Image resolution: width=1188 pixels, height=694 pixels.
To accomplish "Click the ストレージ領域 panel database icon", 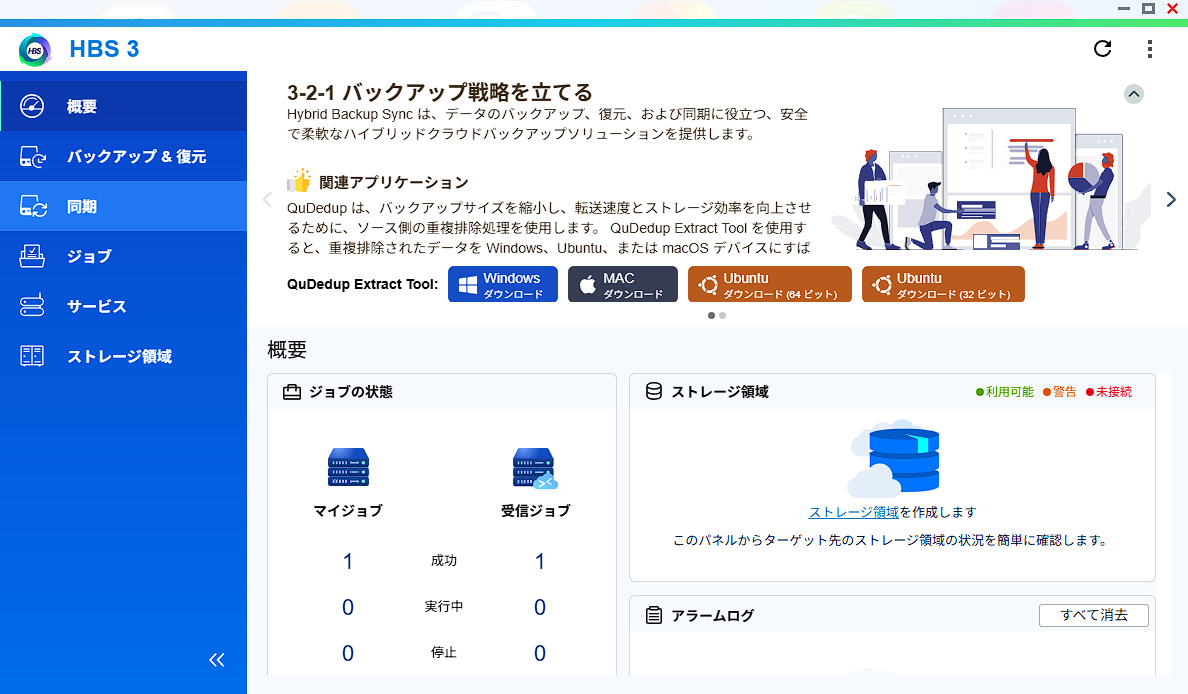I will click(x=654, y=392).
